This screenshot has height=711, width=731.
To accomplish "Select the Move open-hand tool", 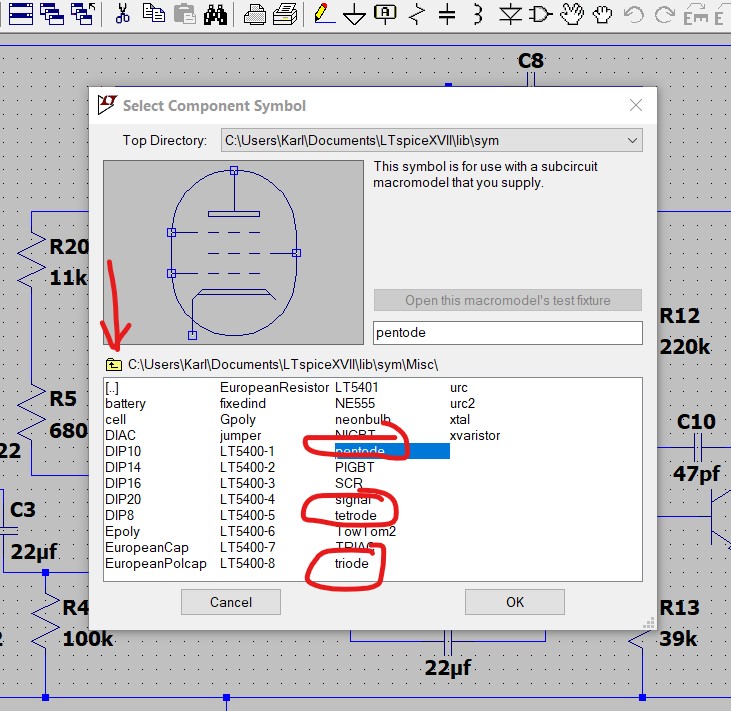I will 572,14.
